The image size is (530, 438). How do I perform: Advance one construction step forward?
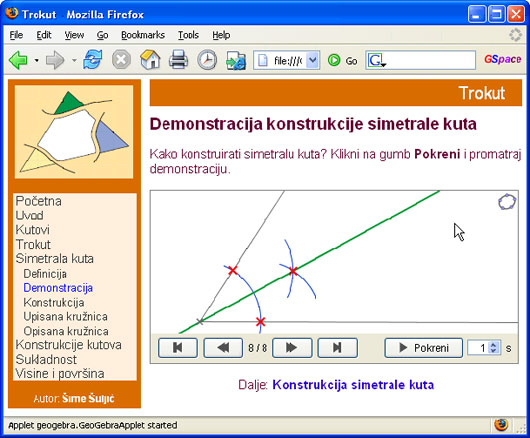(x=292, y=348)
